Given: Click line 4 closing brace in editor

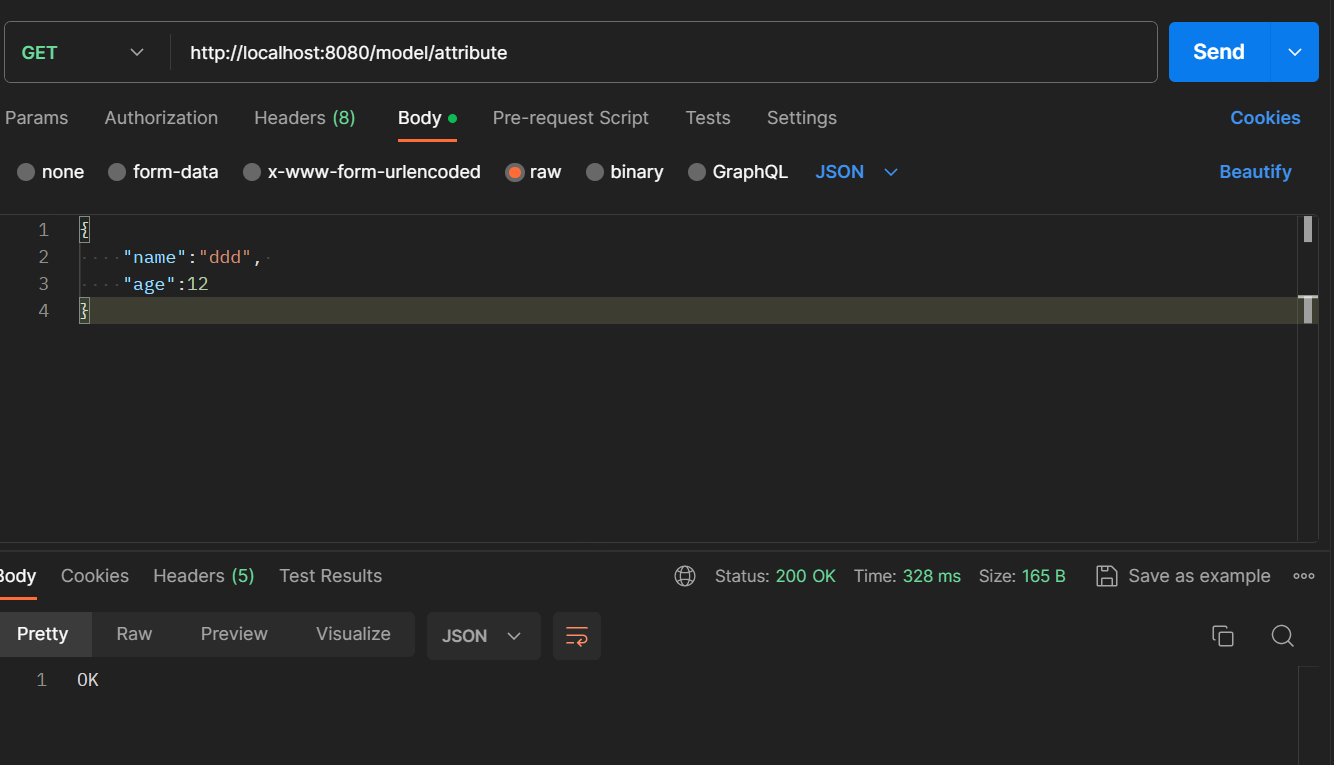Looking at the screenshot, I should (x=84, y=311).
